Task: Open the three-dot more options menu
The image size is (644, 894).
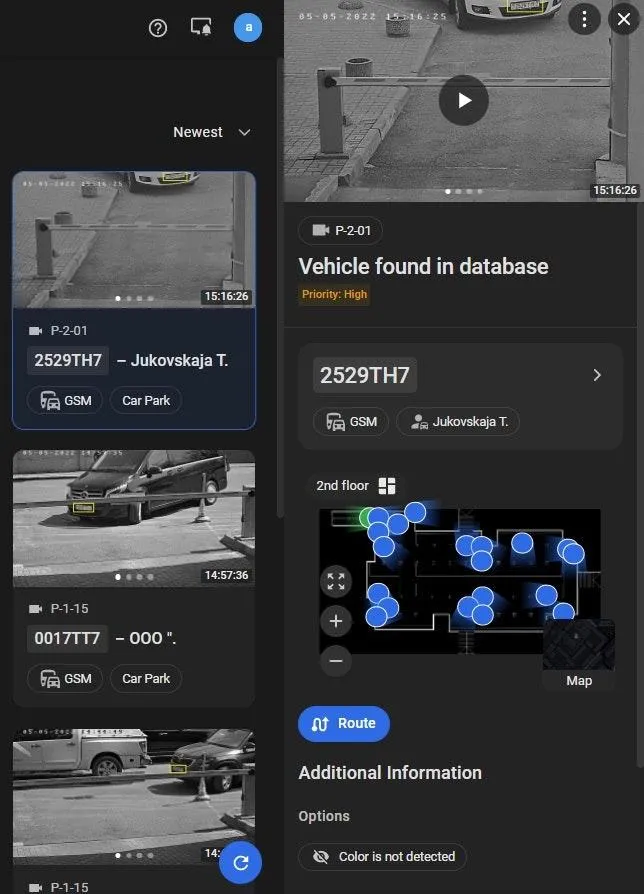Action: click(584, 19)
